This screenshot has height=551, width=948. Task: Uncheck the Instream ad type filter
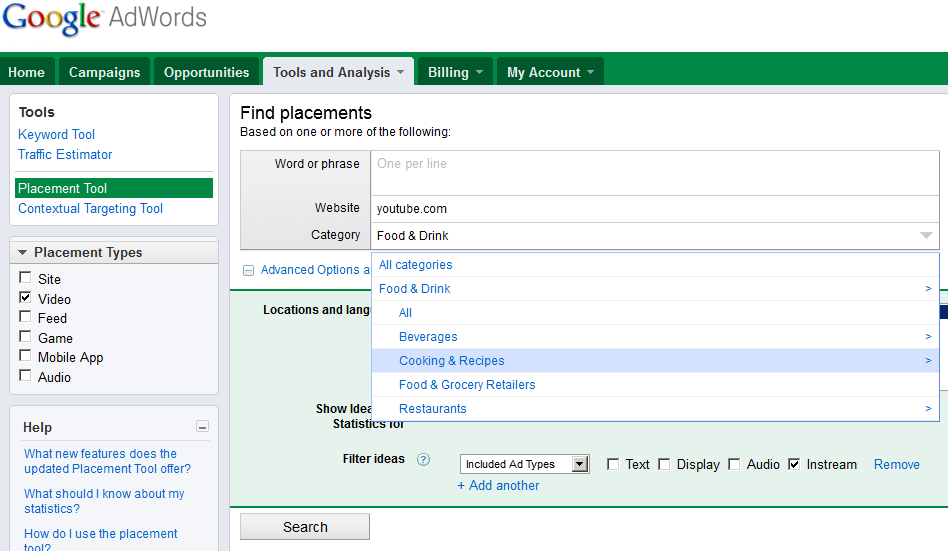[794, 464]
